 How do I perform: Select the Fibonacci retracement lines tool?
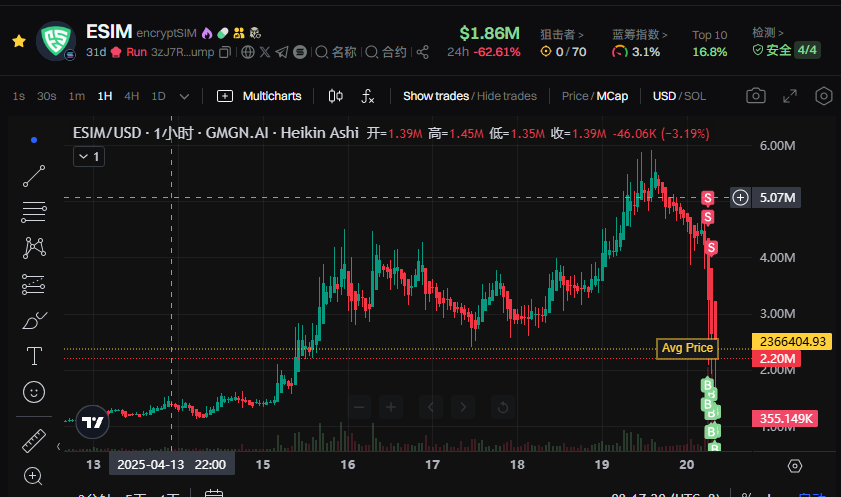34,212
